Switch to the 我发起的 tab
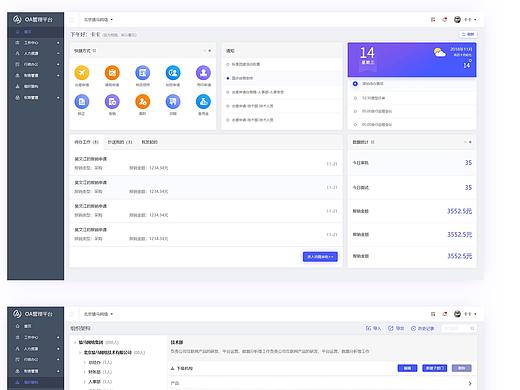 point(149,142)
